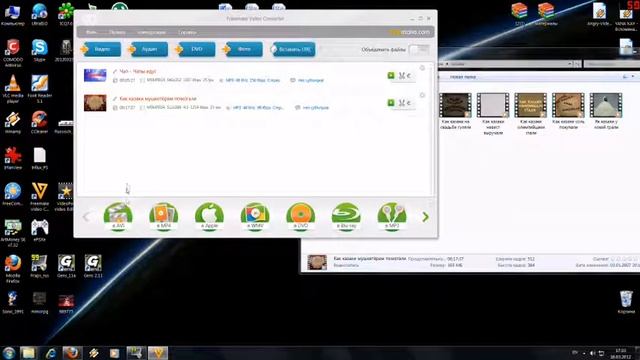Image resolution: width=640 pixels, height=360 pixels.
Task: Open Internet Explorer from the taskbar
Action: 51,353
